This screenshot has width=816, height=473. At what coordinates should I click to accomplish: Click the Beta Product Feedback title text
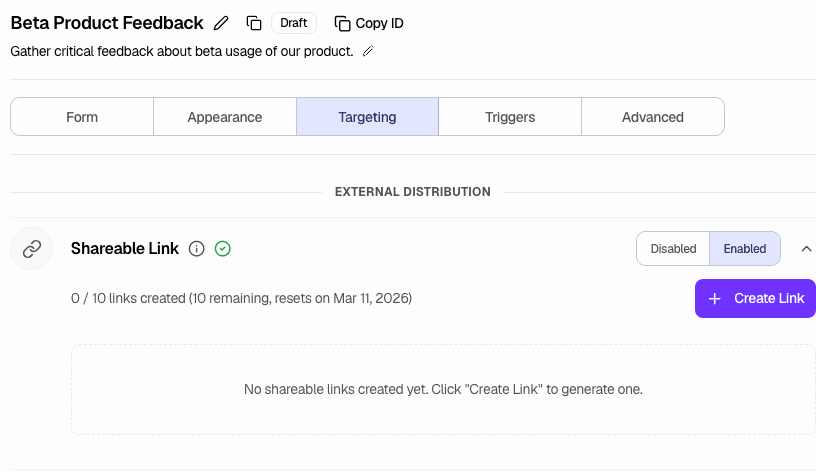pos(107,23)
